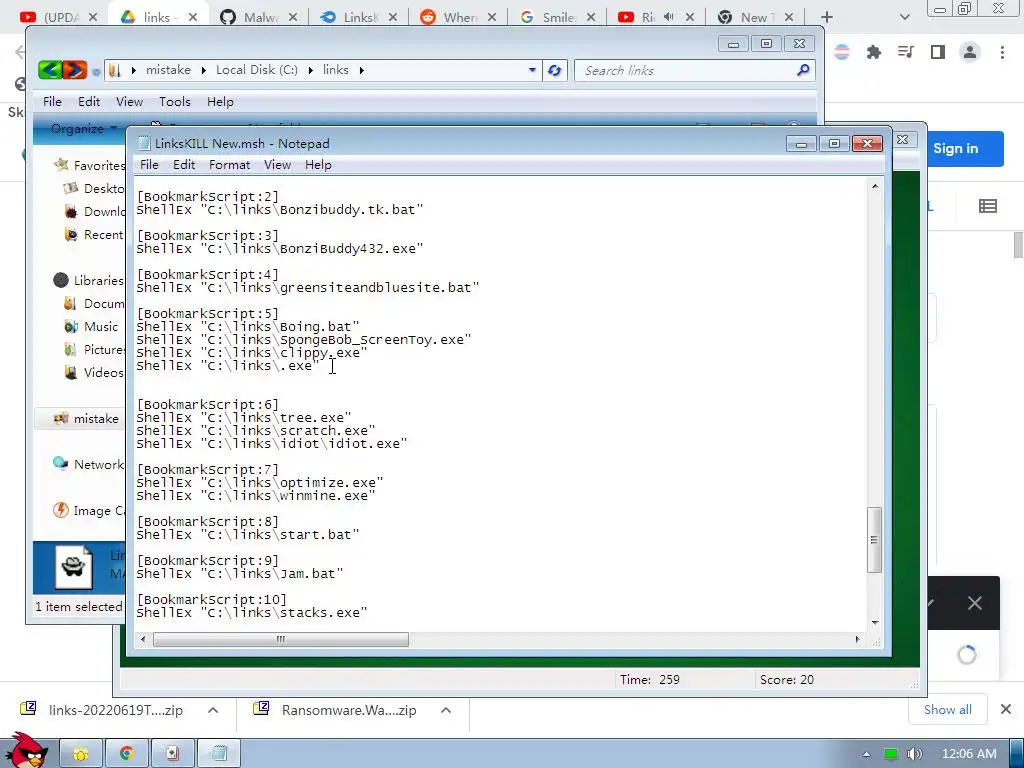Click the '[BookmarkScript:5]' line in Notepad
Image resolution: width=1024 pixels, height=768 pixels.
click(x=208, y=313)
